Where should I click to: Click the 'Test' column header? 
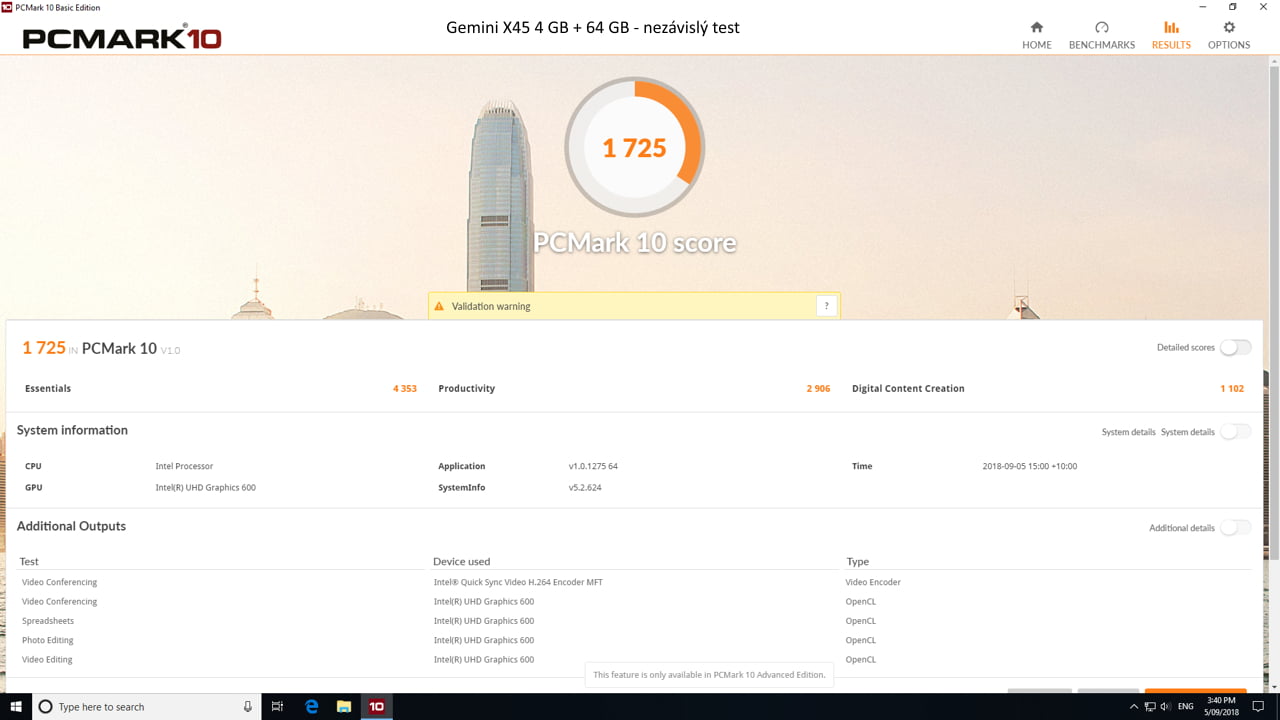pyautogui.click(x=29, y=562)
